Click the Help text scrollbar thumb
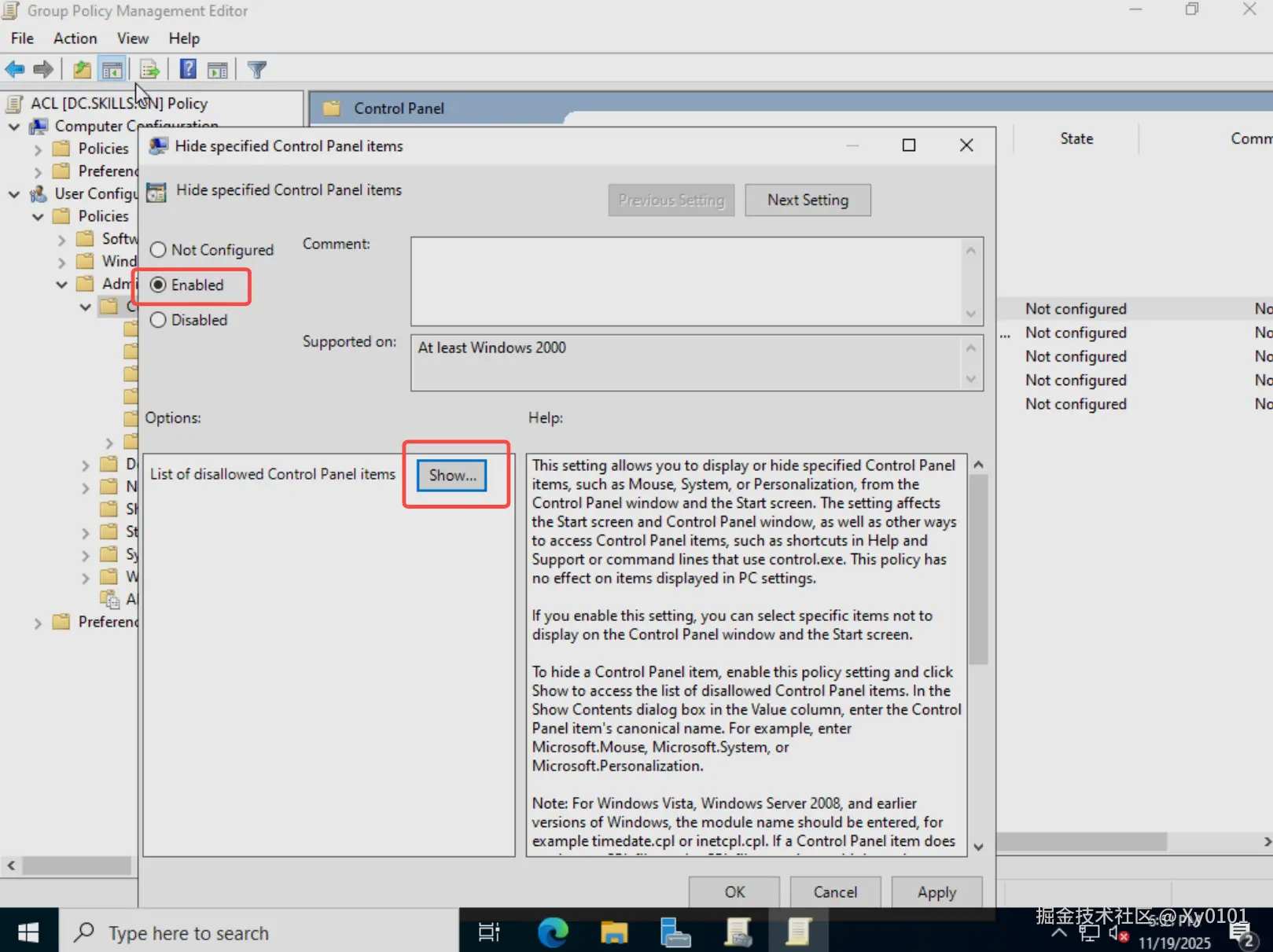 tap(978, 570)
